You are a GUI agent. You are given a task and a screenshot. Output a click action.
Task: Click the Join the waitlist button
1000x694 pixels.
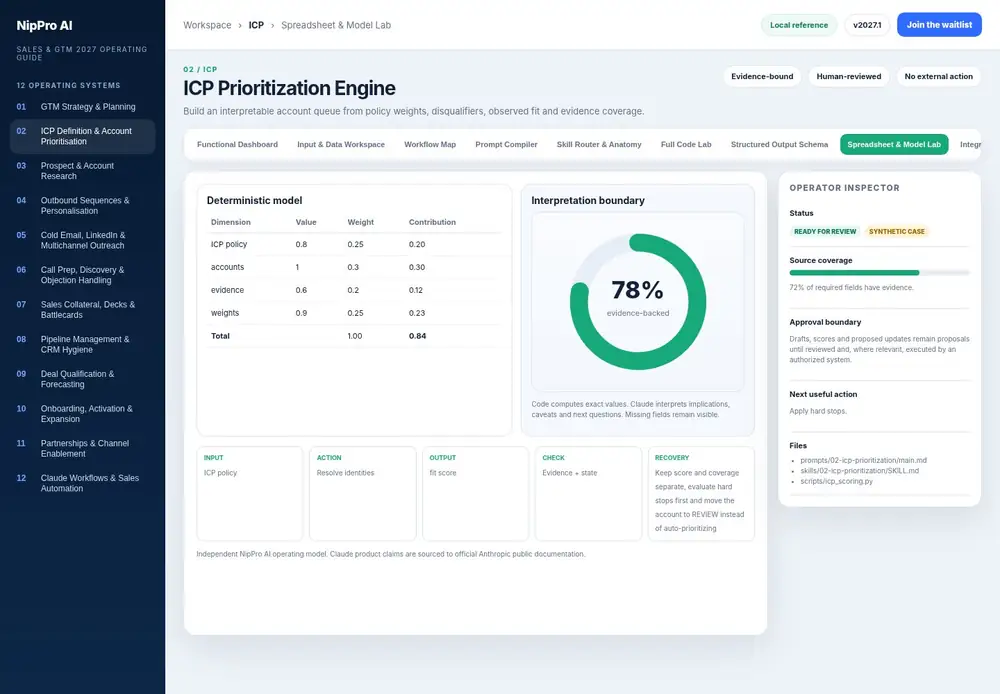tap(939, 25)
